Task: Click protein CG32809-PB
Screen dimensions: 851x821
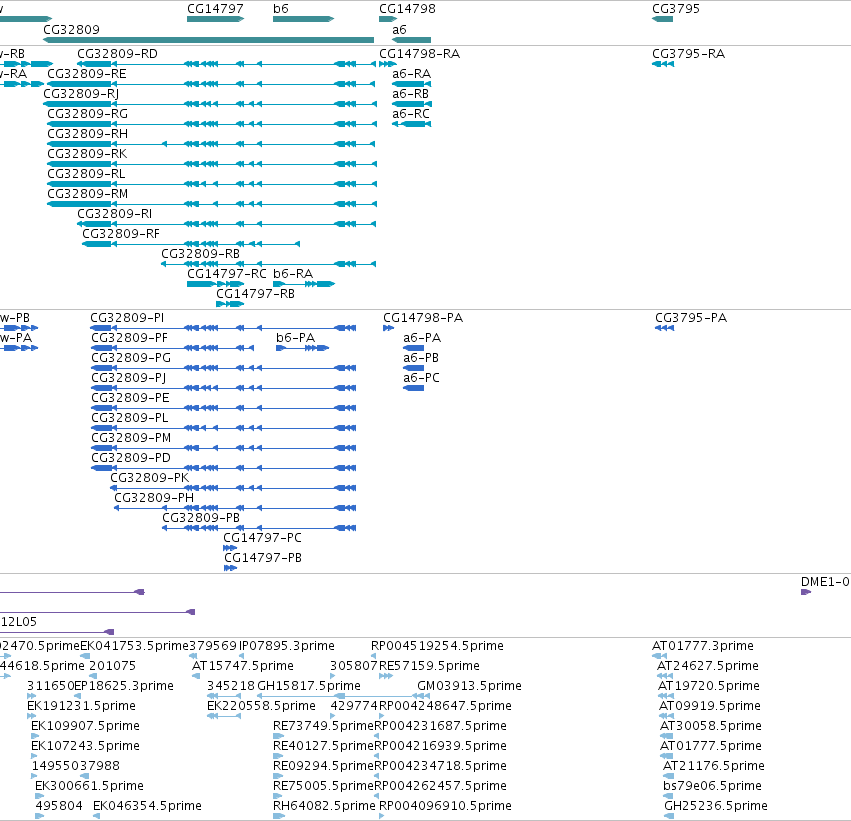Action: click(259, 529)
